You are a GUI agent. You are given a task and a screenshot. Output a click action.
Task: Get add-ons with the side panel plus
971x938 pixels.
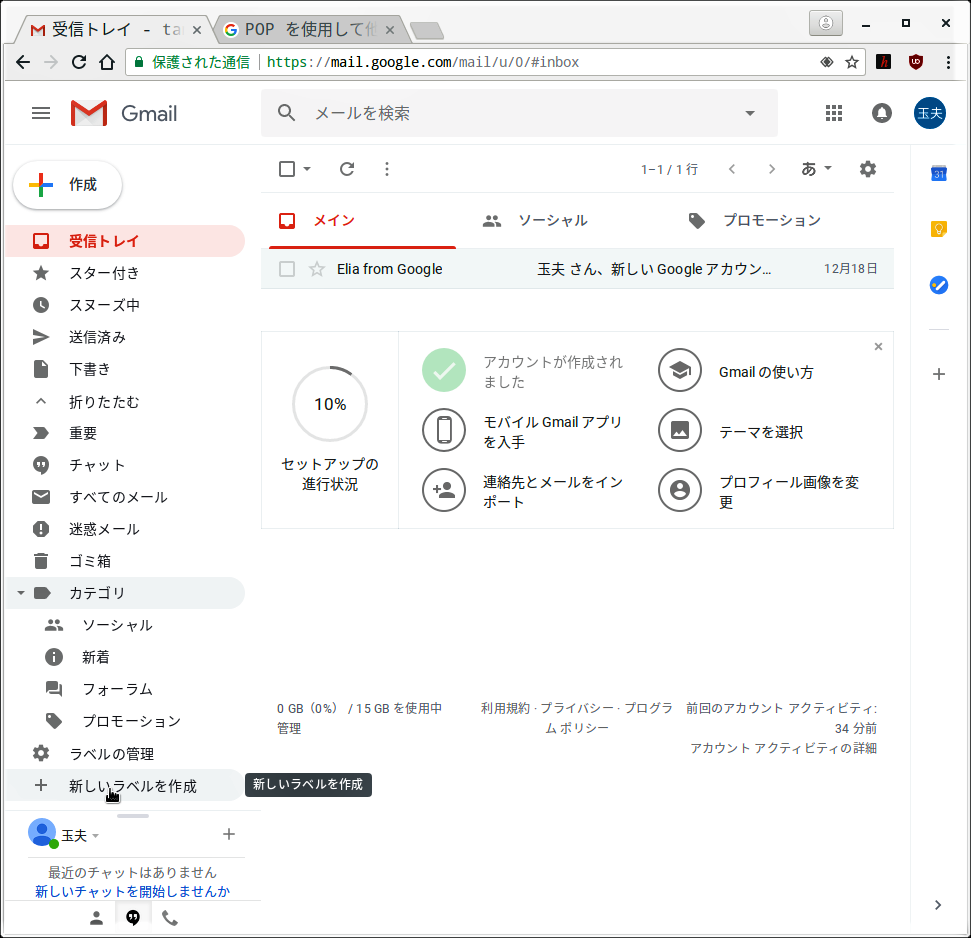[939, 374]
